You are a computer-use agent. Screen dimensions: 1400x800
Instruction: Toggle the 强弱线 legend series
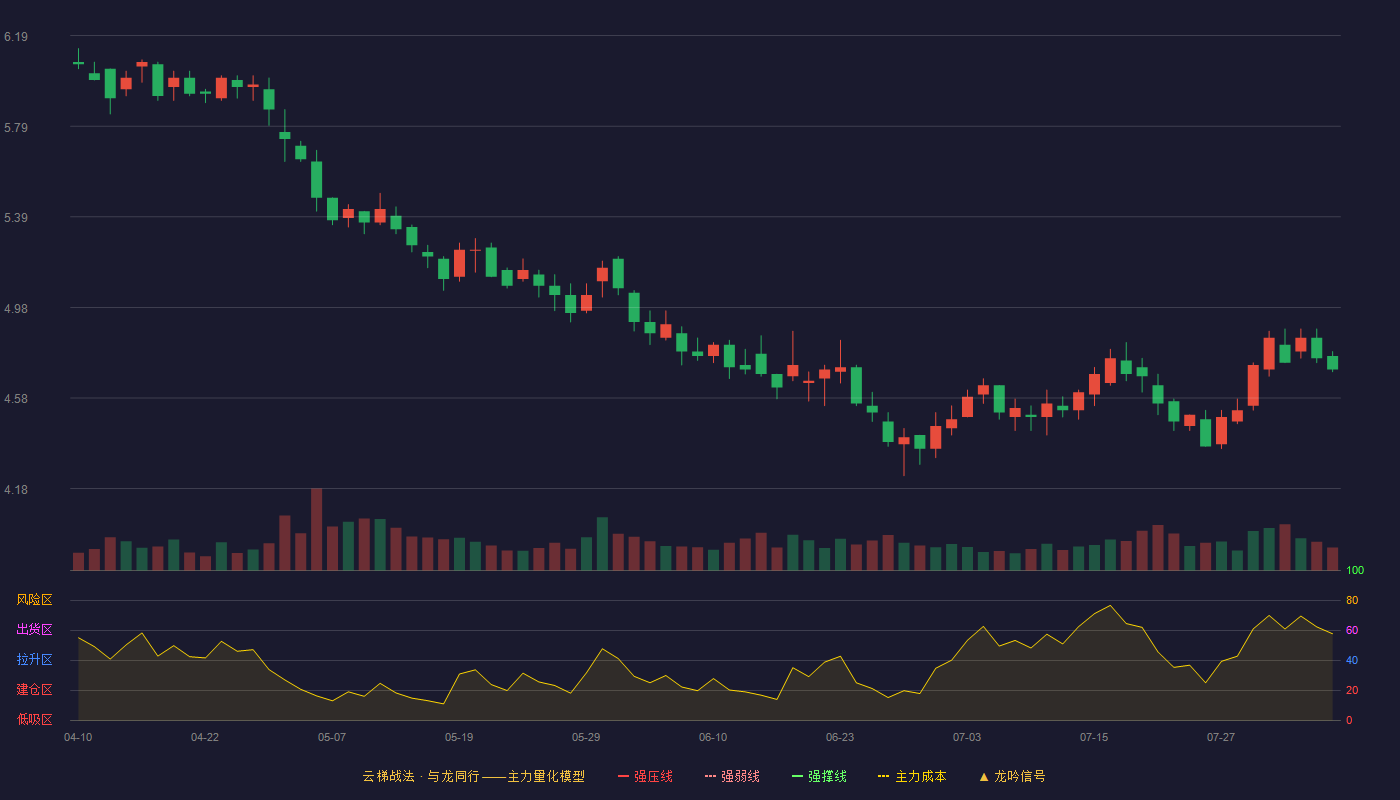(x=732, y=776)
